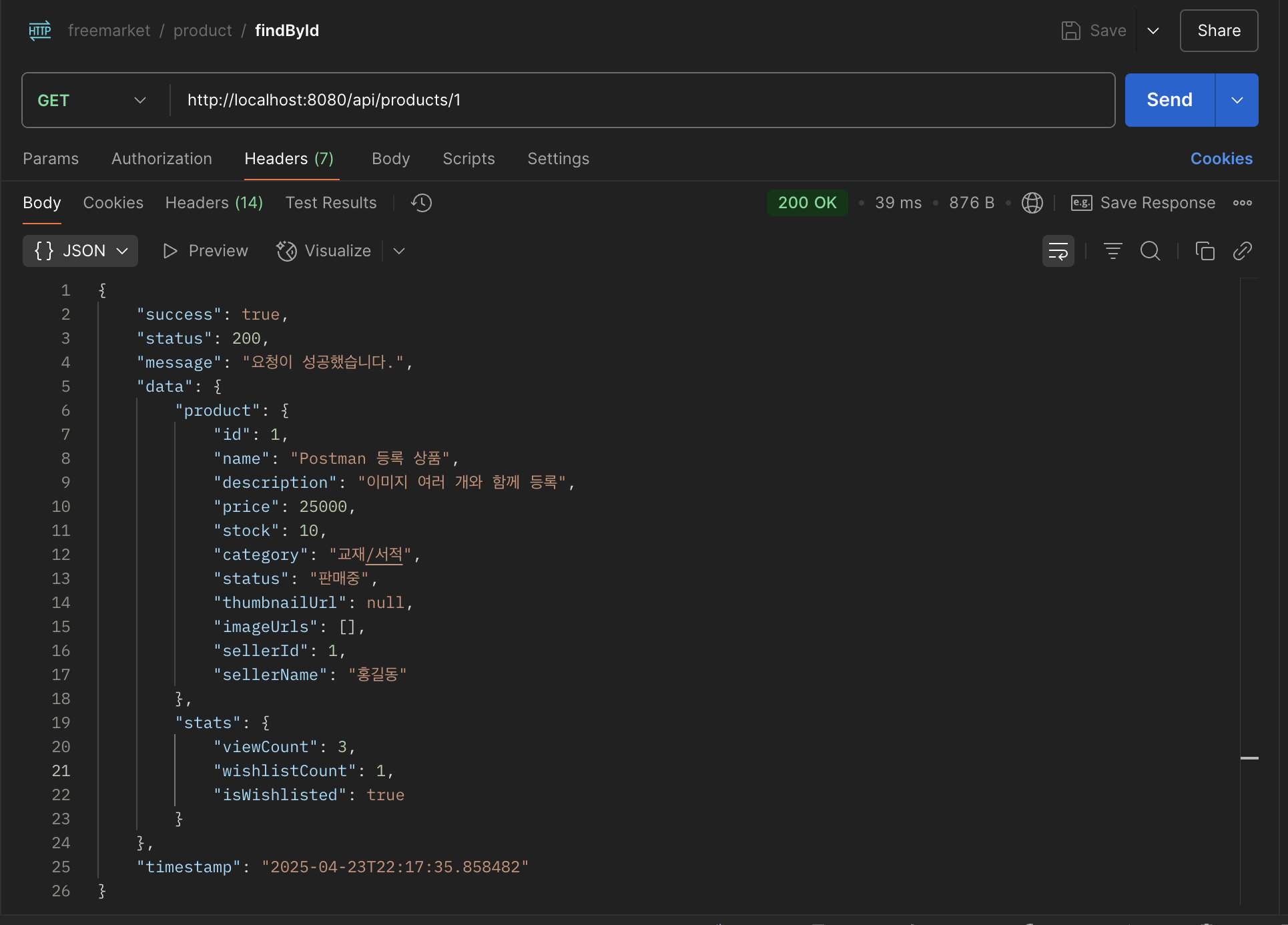Switch to the Authorization tab
The width and height of the screenshot is (1288, 925).
tap(162, 159)
